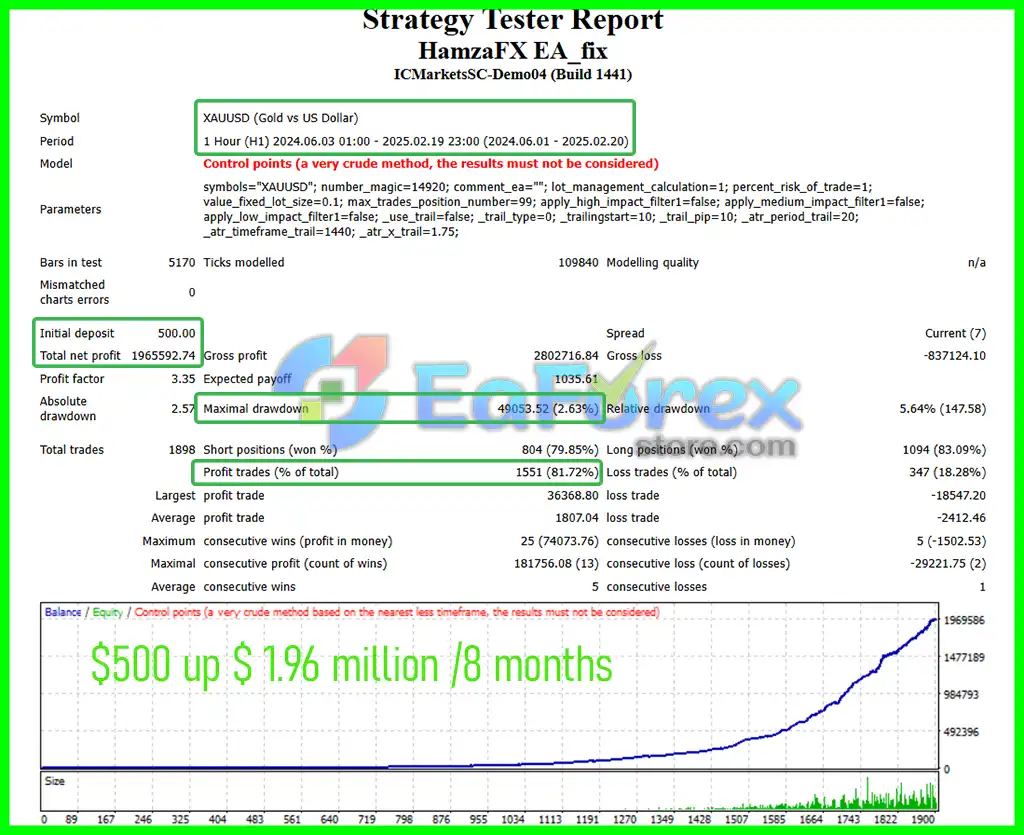Click 'Mismatched charts errors' label
The height and width of the screenshot is (835, 1024).
(x=74, y=292)
